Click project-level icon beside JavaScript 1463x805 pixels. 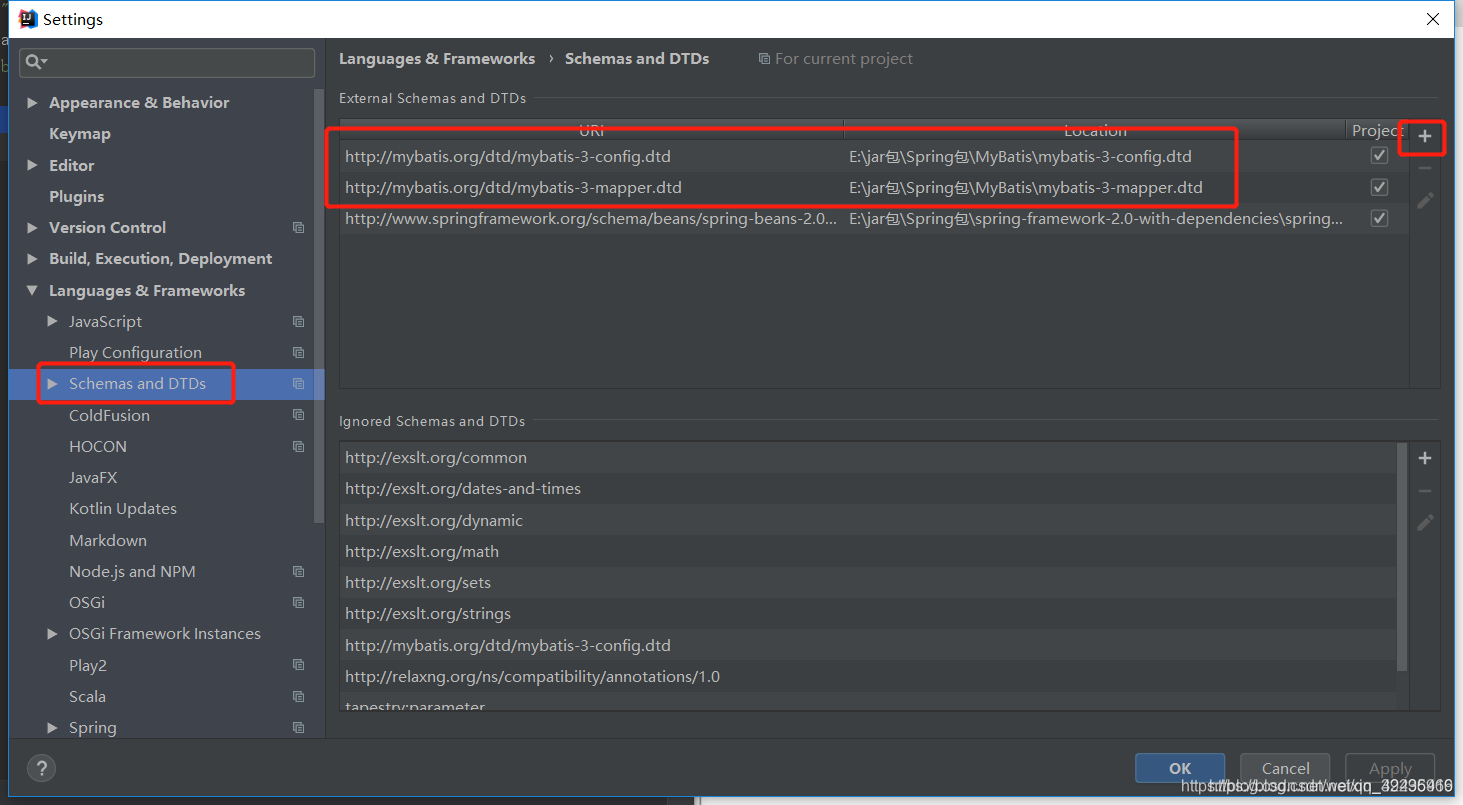(x=298, y=322)
